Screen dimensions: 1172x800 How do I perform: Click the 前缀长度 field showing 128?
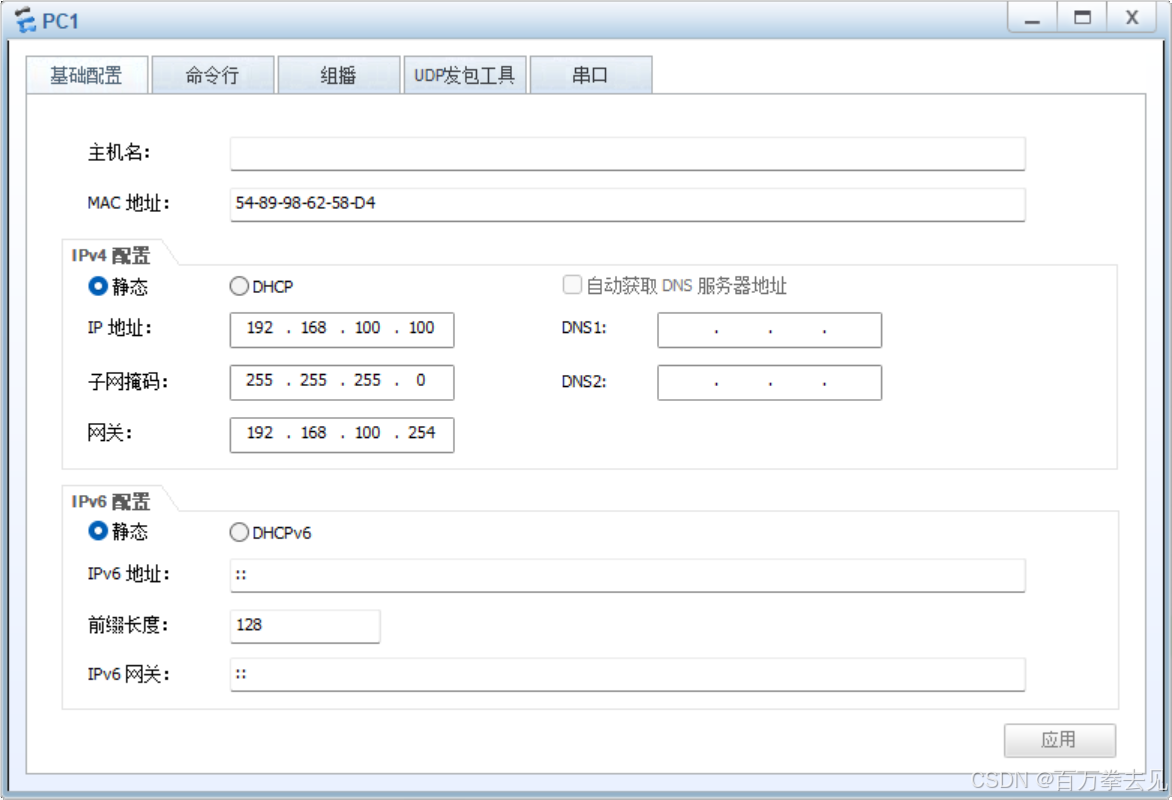tap(305, 626)
